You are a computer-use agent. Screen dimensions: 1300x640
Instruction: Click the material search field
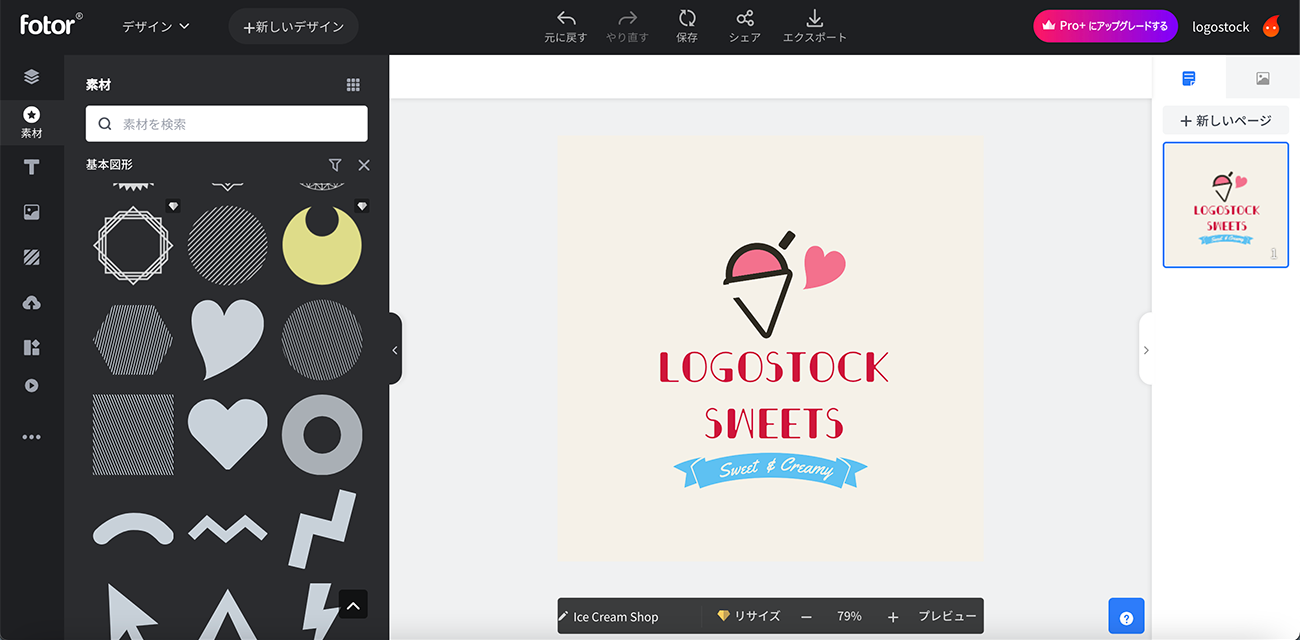(x=227, y=124)
